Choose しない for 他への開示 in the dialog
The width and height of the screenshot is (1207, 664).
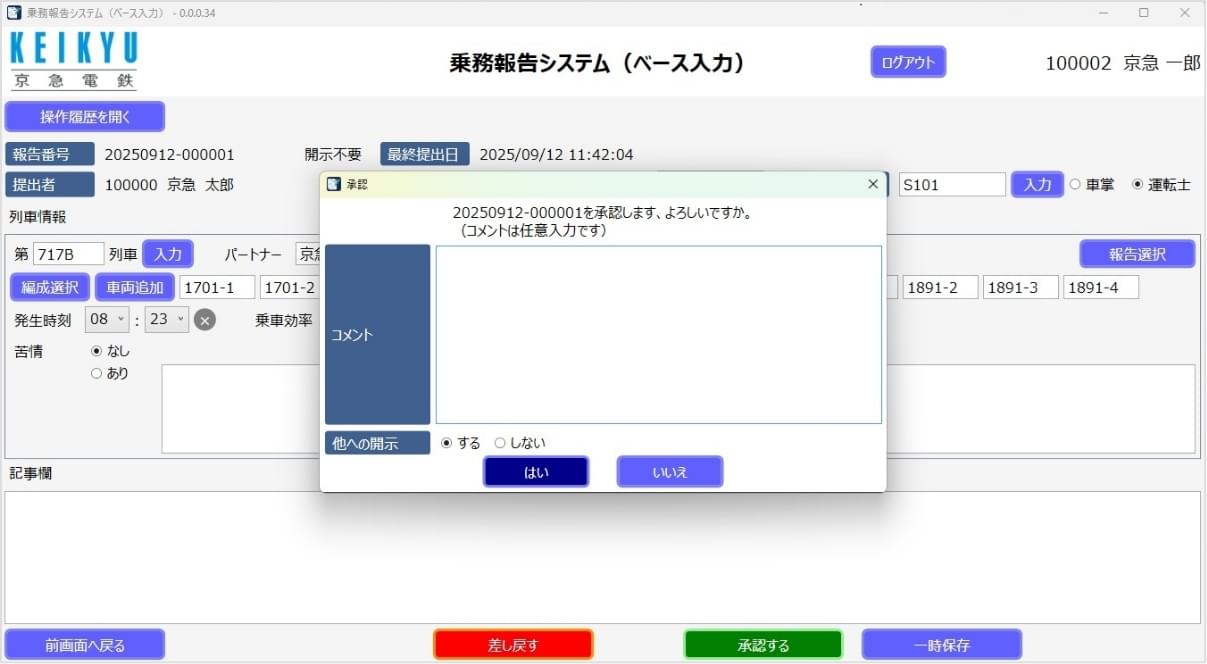coord(501,441)
